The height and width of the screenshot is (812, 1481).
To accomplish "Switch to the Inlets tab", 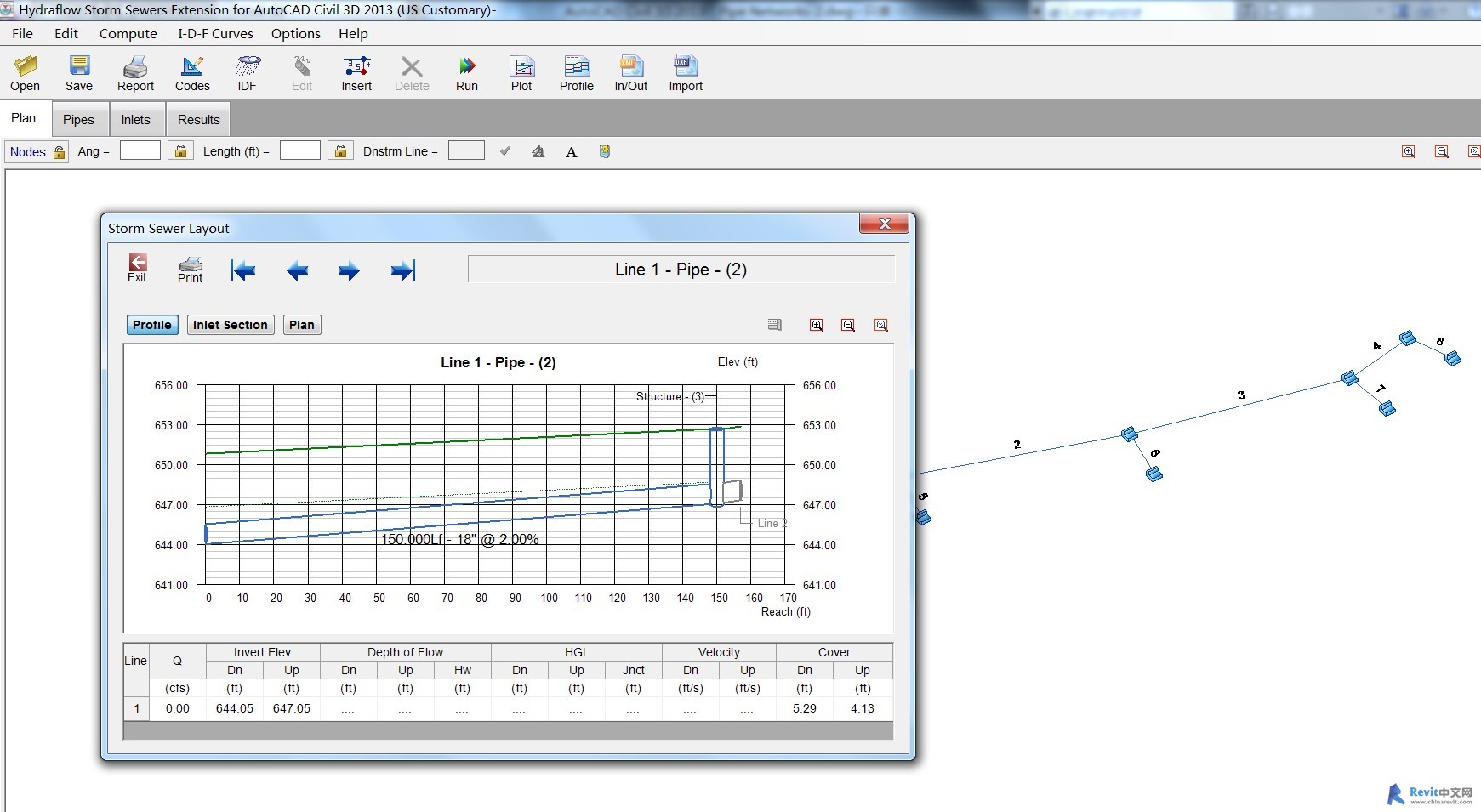I will 136,120.
